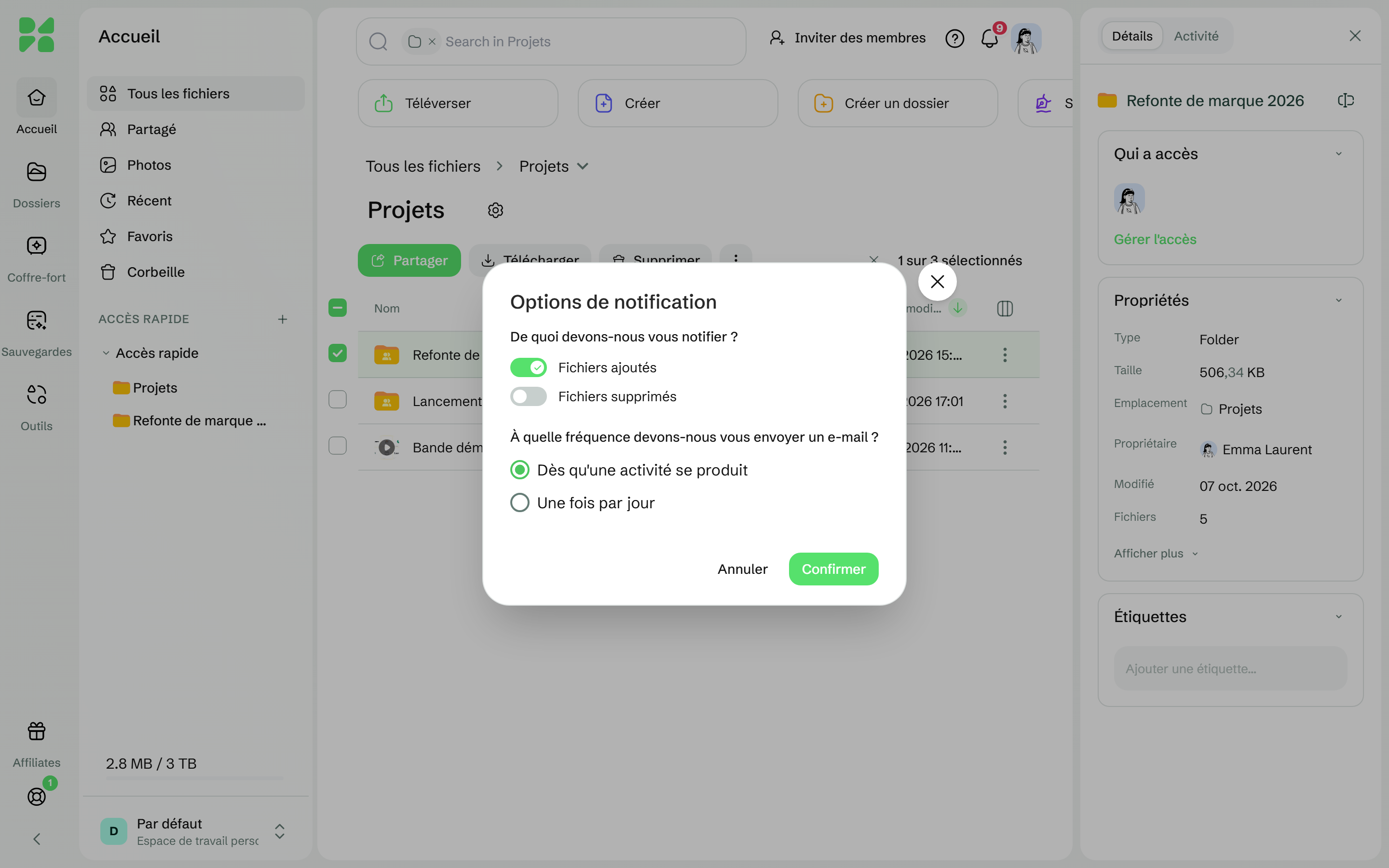The height and width of the screenshot is (868, 1389).
Task: Enable the Fichiers supprimés toggle
Action: tap(528, 396)
